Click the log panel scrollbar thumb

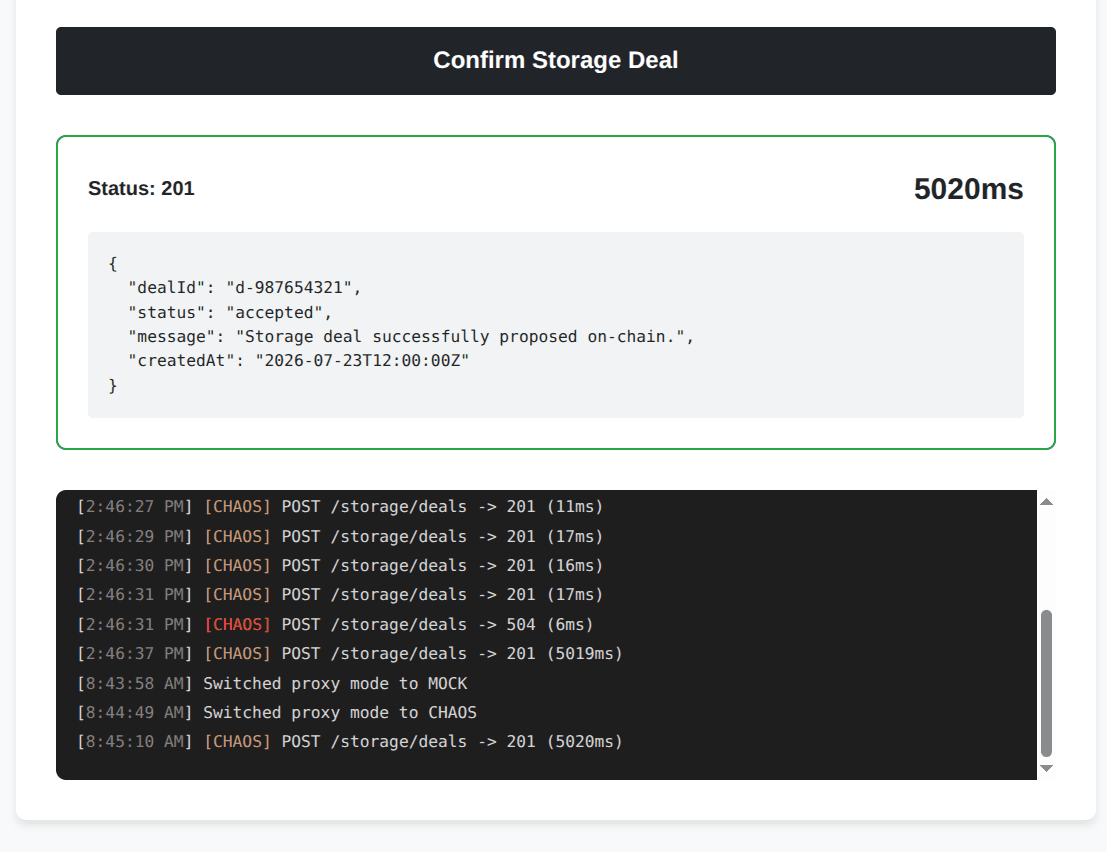[x=1046, y=683]
